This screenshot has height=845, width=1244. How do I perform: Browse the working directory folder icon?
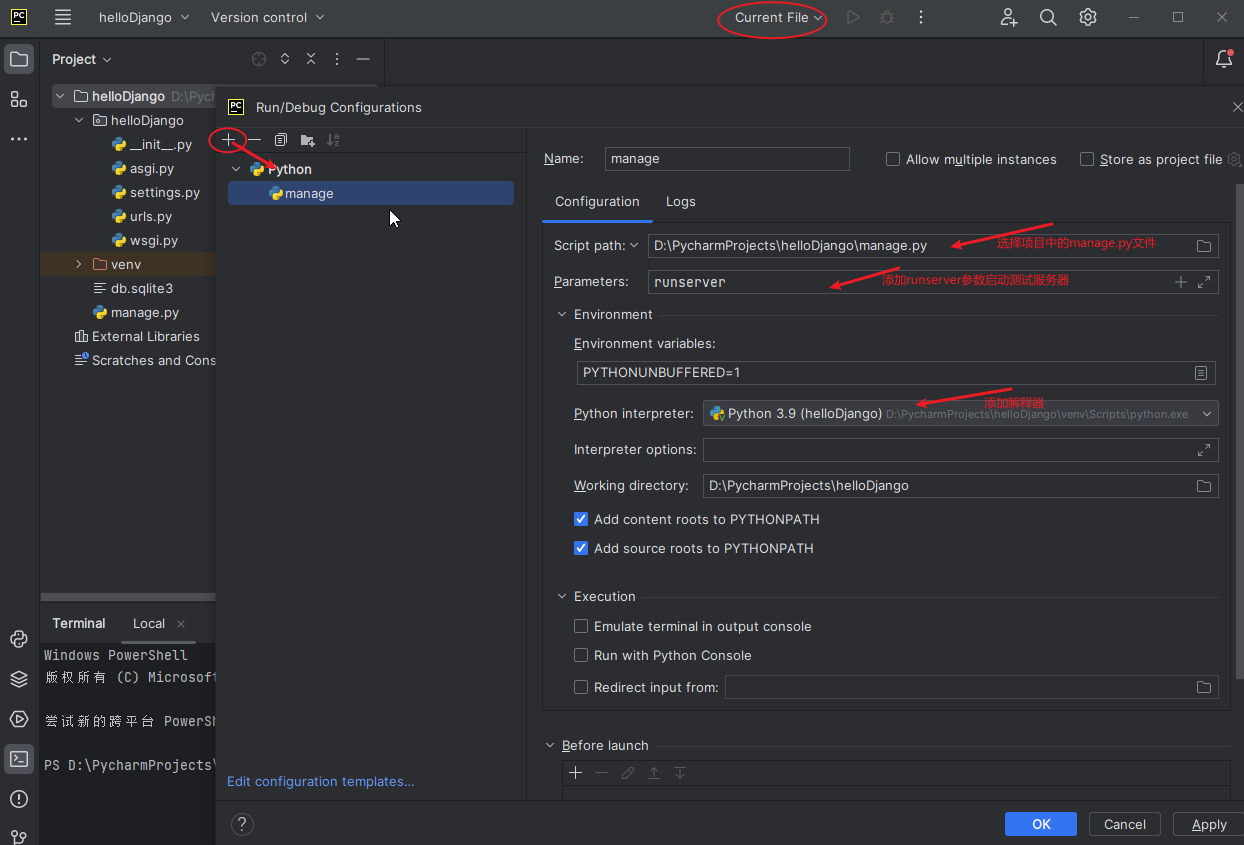click(x=1204, y=486)
